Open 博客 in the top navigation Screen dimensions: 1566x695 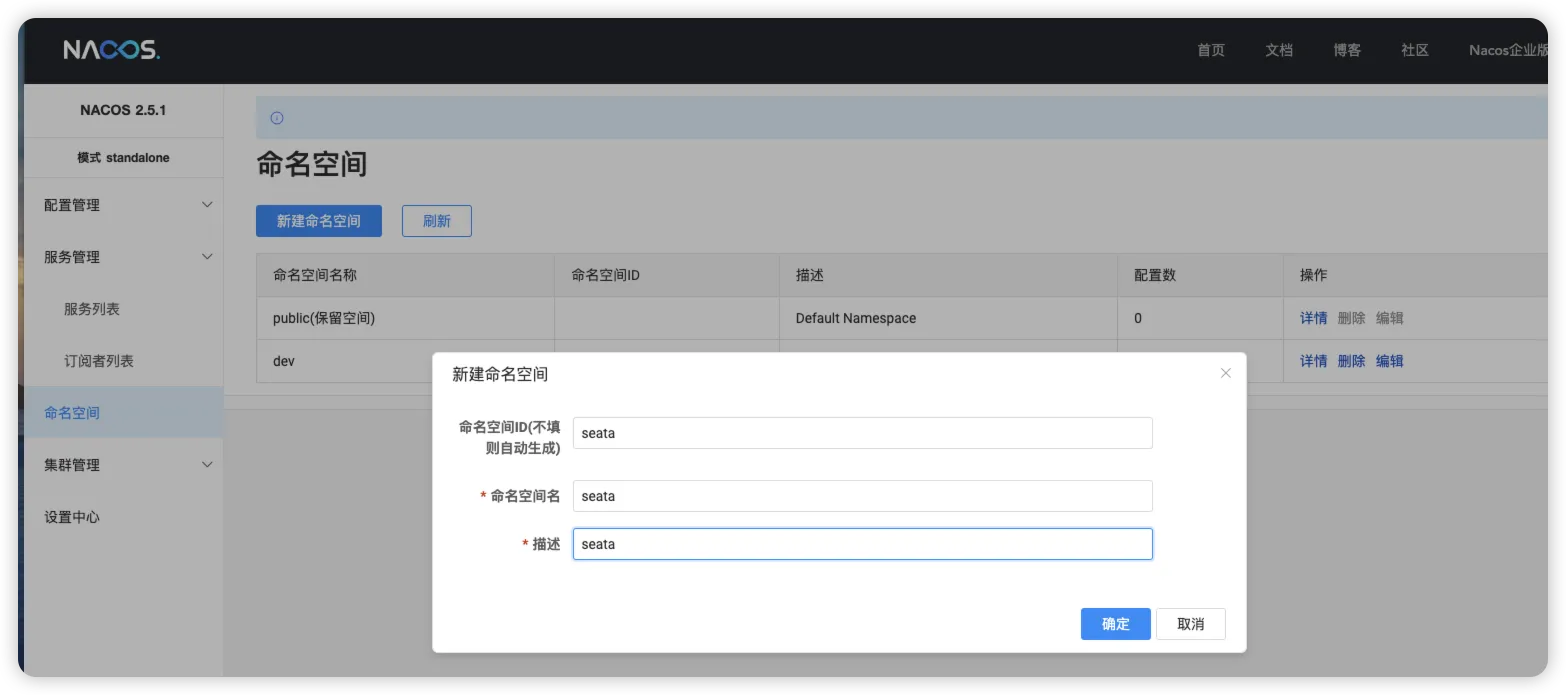pyautogui.click(x=1347, y=50)
